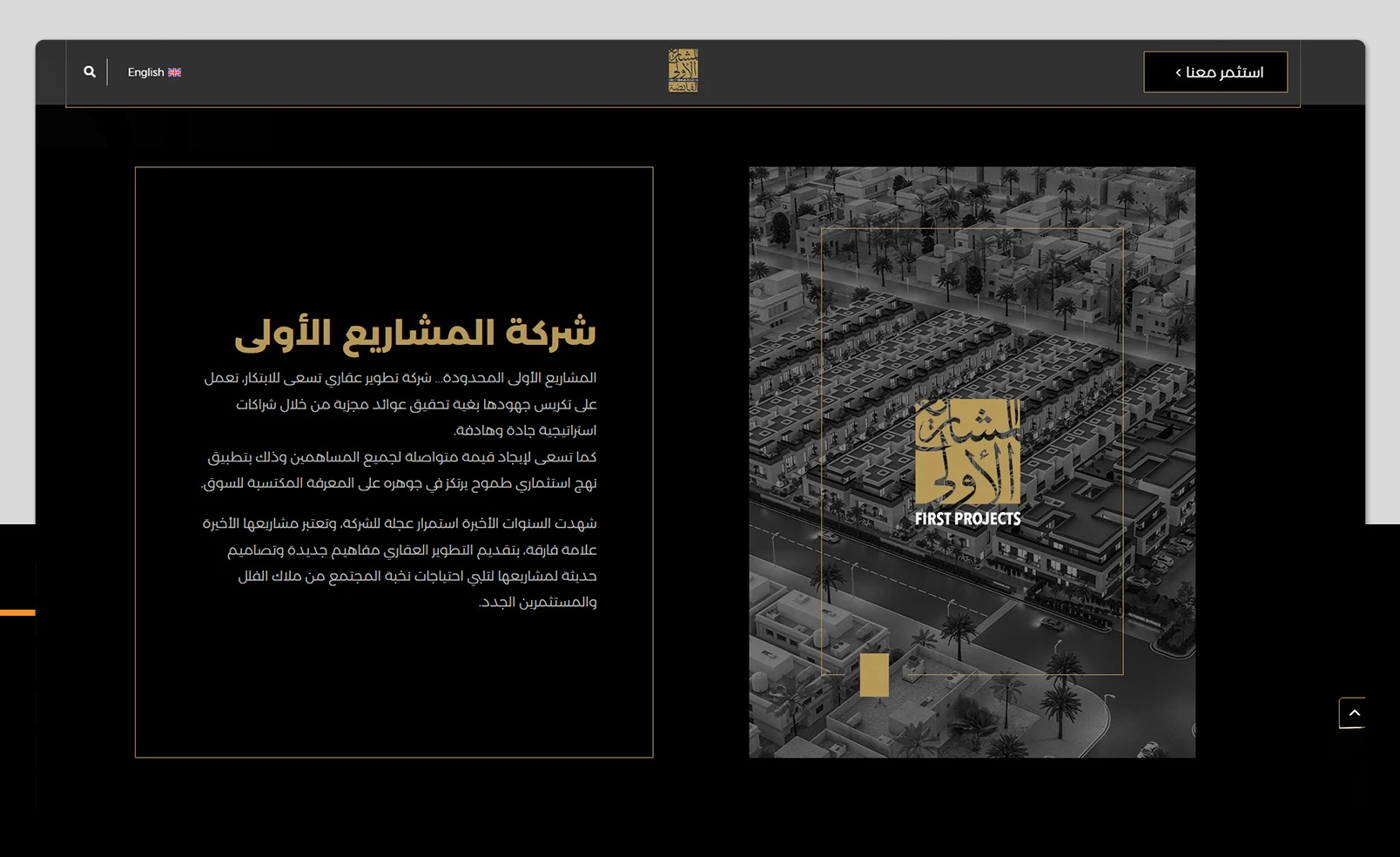Click the UK flag beside English
Image resolution: width=1400 pixels, height=857 pixels.
[x=174, y=72]
